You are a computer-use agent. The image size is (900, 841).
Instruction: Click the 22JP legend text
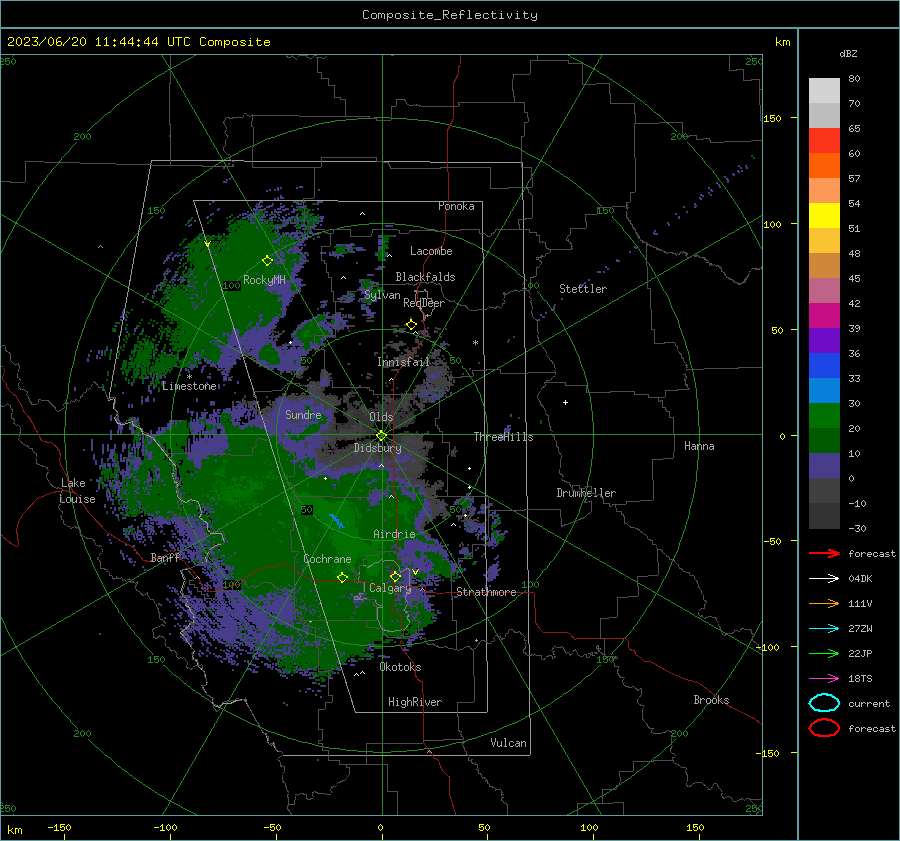point(860,653)
